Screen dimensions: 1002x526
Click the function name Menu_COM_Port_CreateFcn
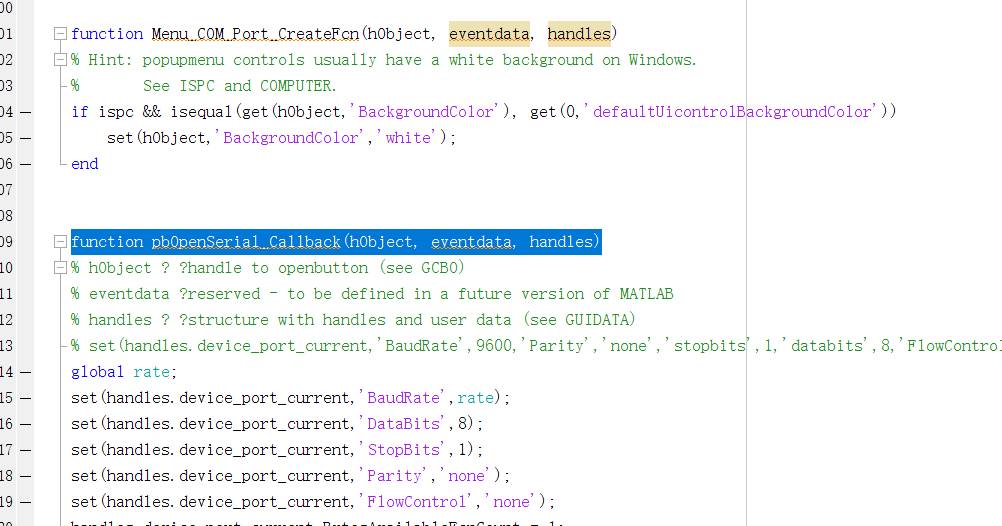coord(256,34)
